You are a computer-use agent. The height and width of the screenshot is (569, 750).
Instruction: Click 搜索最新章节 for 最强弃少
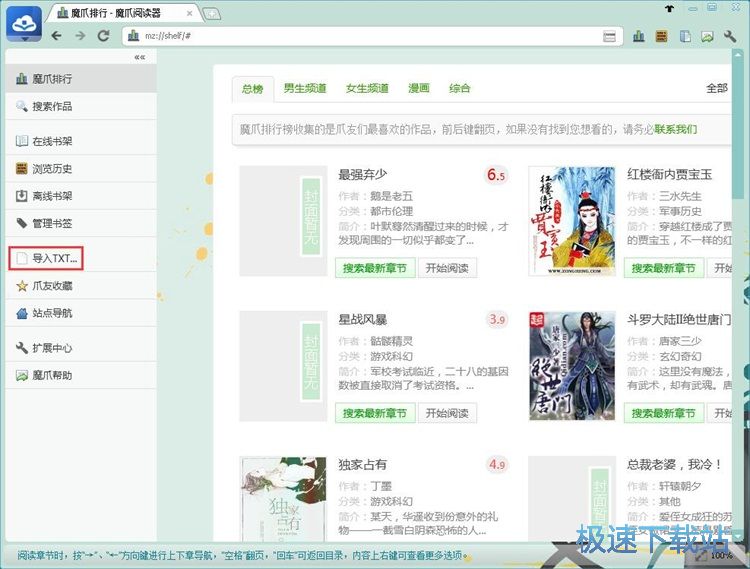[375, 268]
